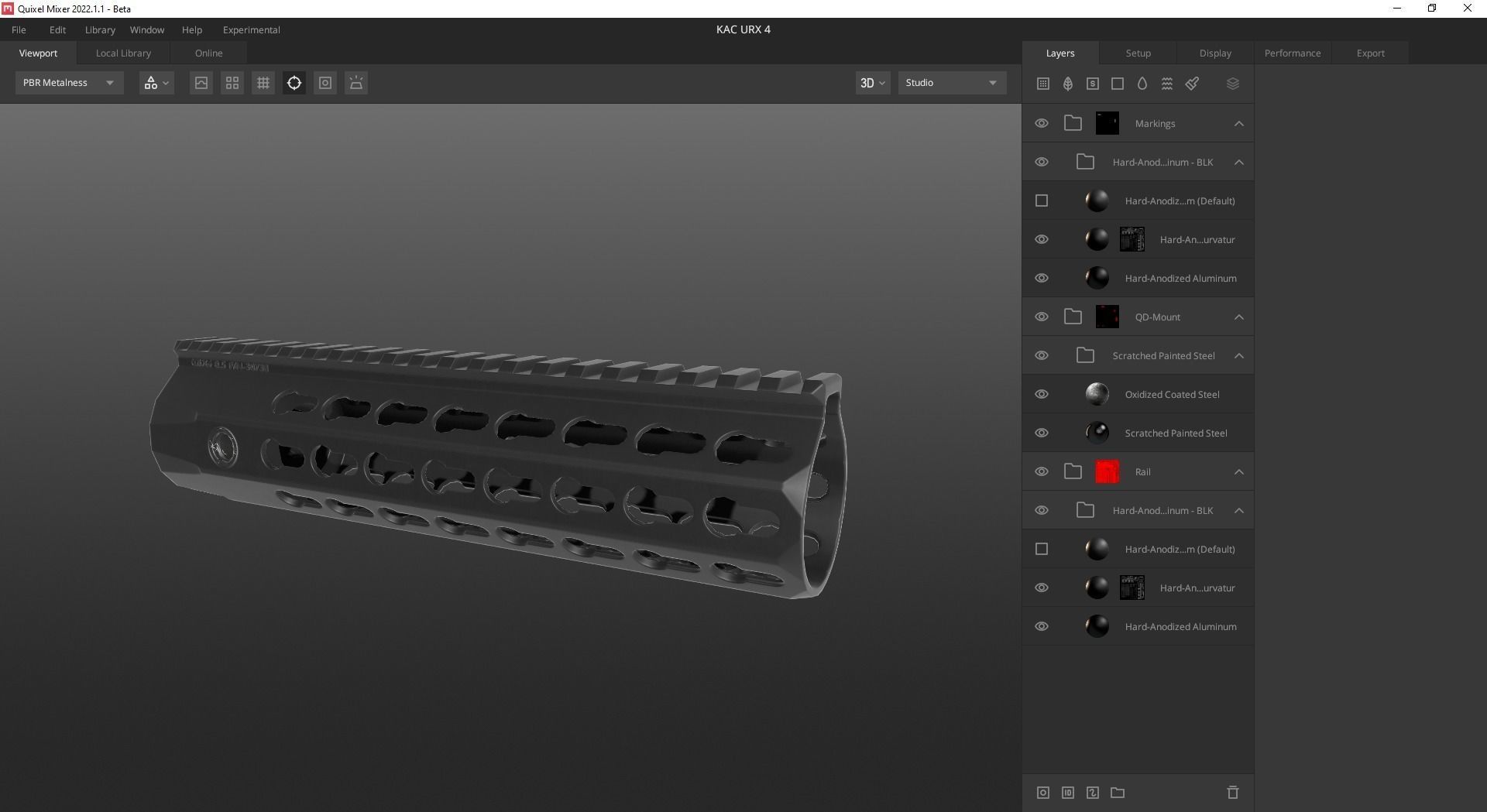1487x812 pixels.
Task: Hide the Oxidized Coated Steel layer
Action: point(1042,395)
